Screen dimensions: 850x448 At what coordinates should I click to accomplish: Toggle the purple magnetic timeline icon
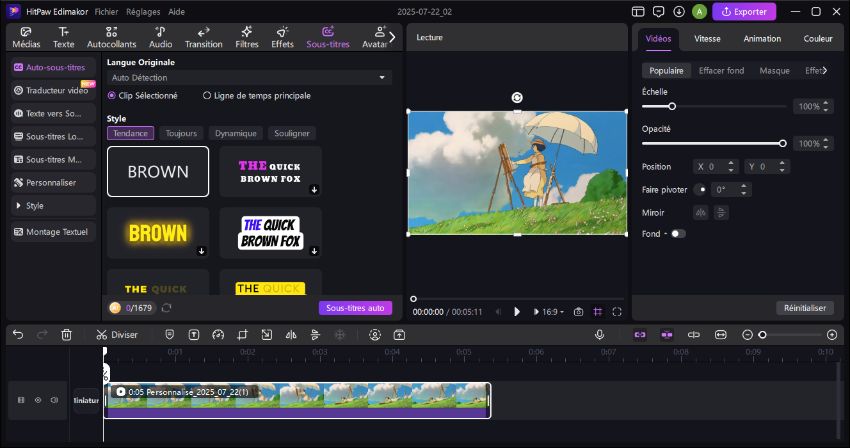(667, 335)
